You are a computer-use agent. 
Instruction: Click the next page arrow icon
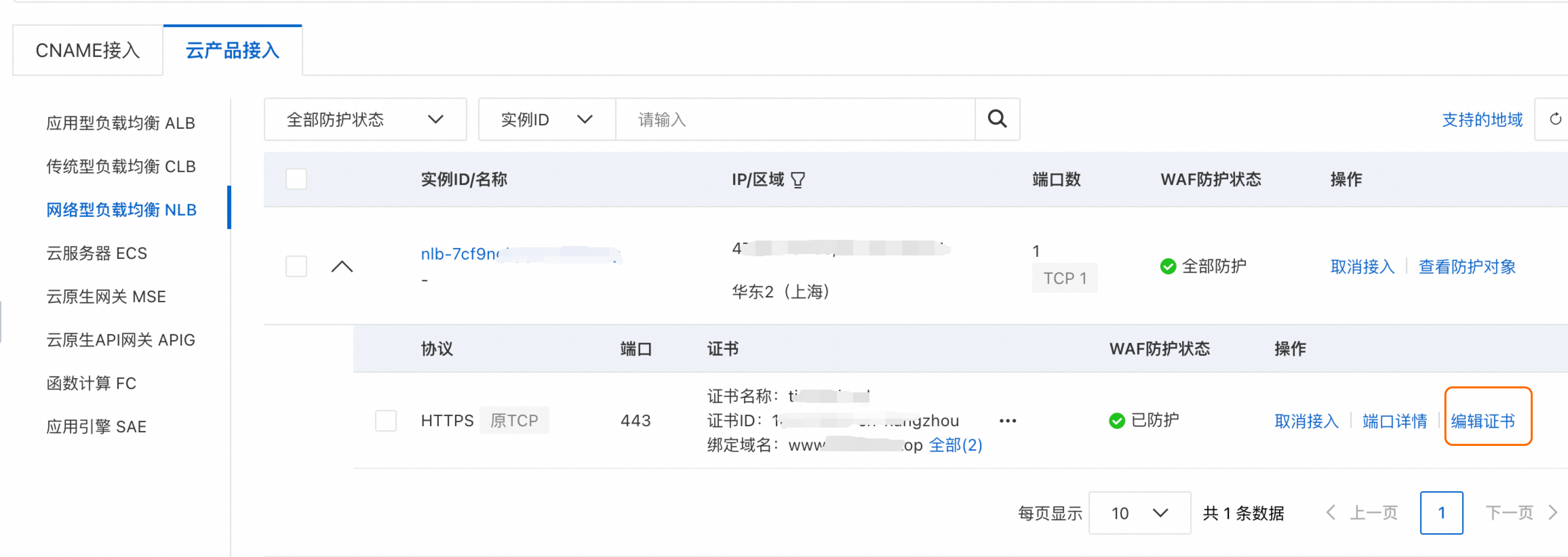click(x=1553, y=513)
